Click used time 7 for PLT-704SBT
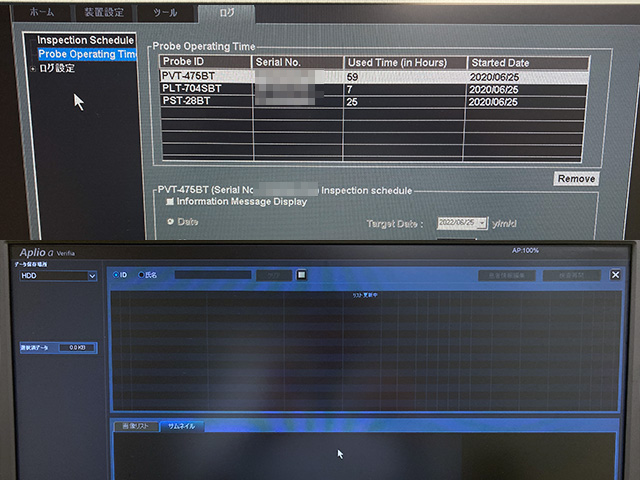Screen dimensions: 640x480 click(x=349, y=89)
